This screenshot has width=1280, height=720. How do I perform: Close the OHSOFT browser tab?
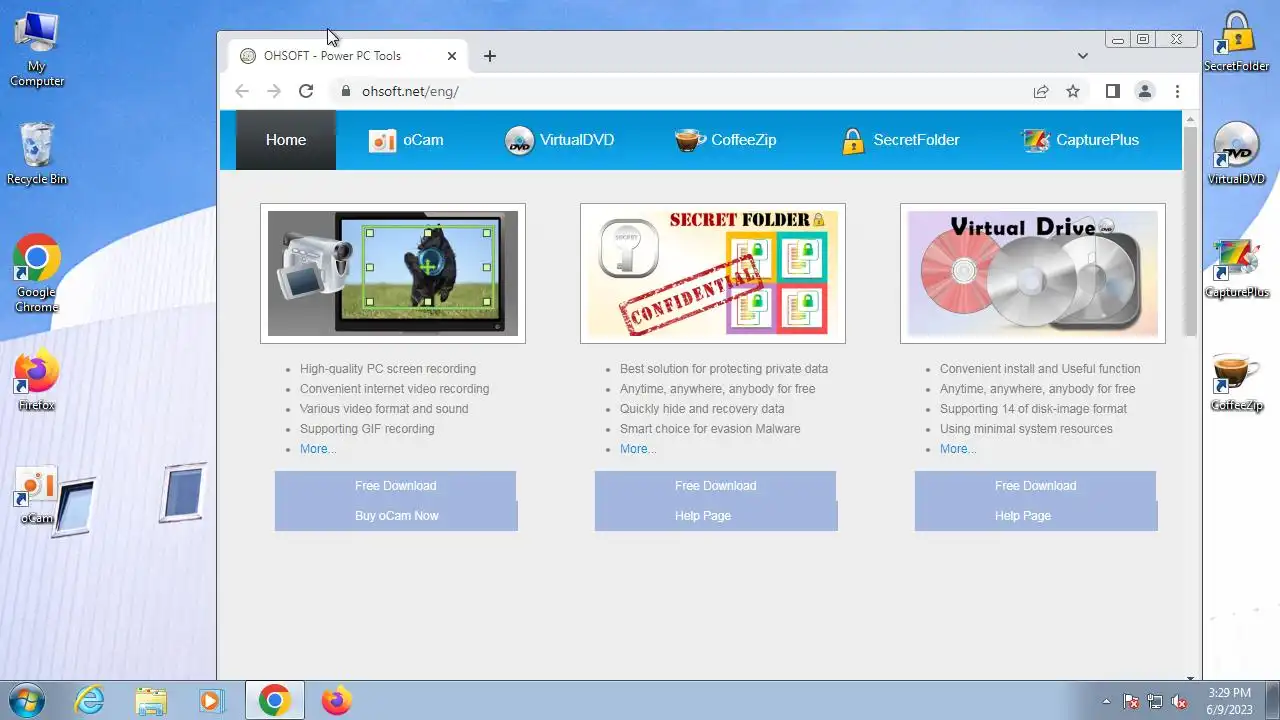tap(452, 56)
